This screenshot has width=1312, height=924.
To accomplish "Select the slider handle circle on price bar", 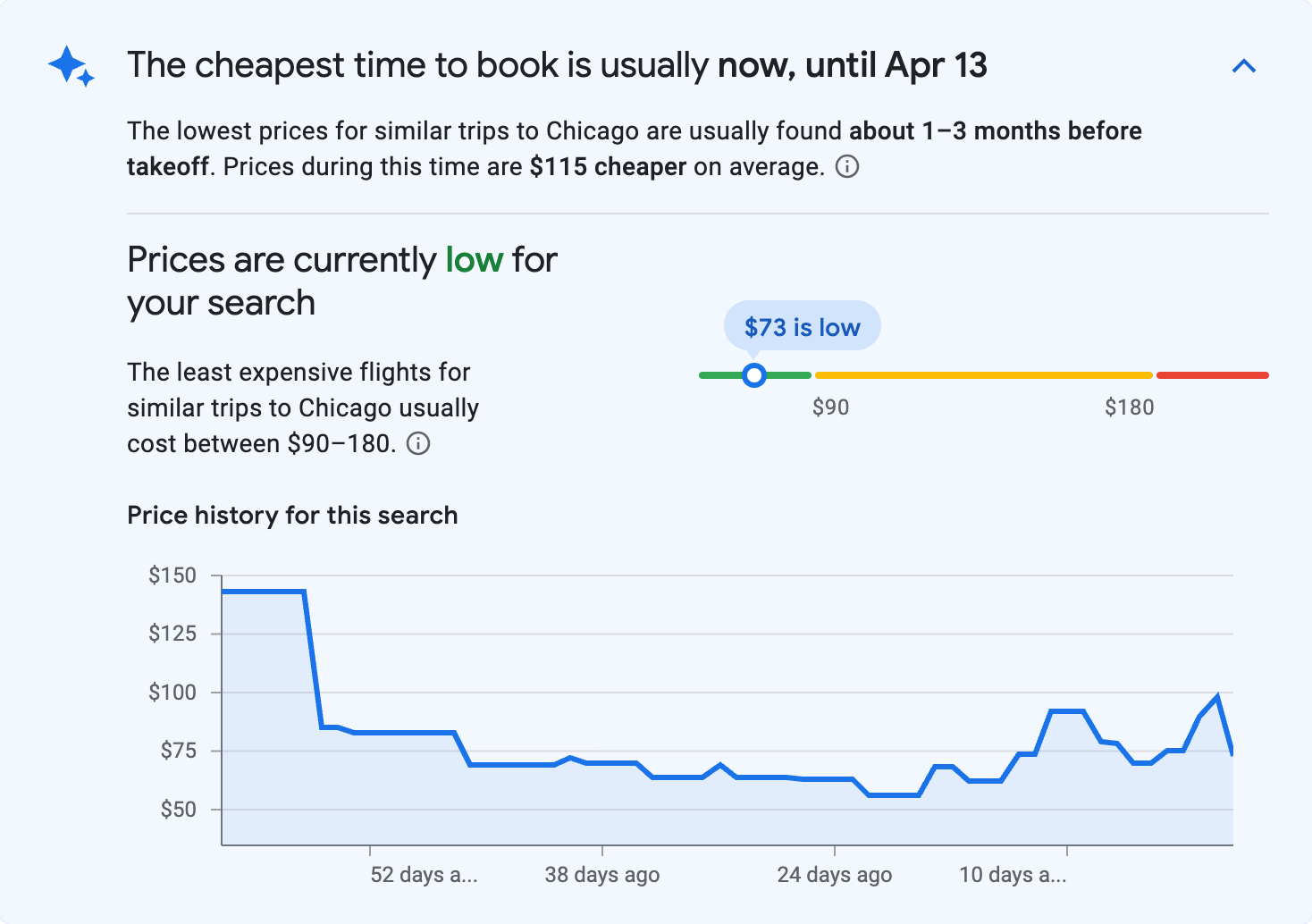I will [x=754, y=375].
